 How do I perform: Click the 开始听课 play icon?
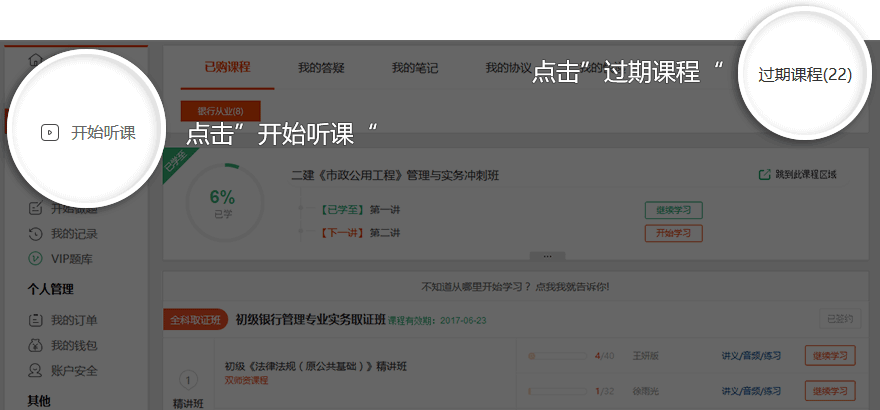(49, 132)
